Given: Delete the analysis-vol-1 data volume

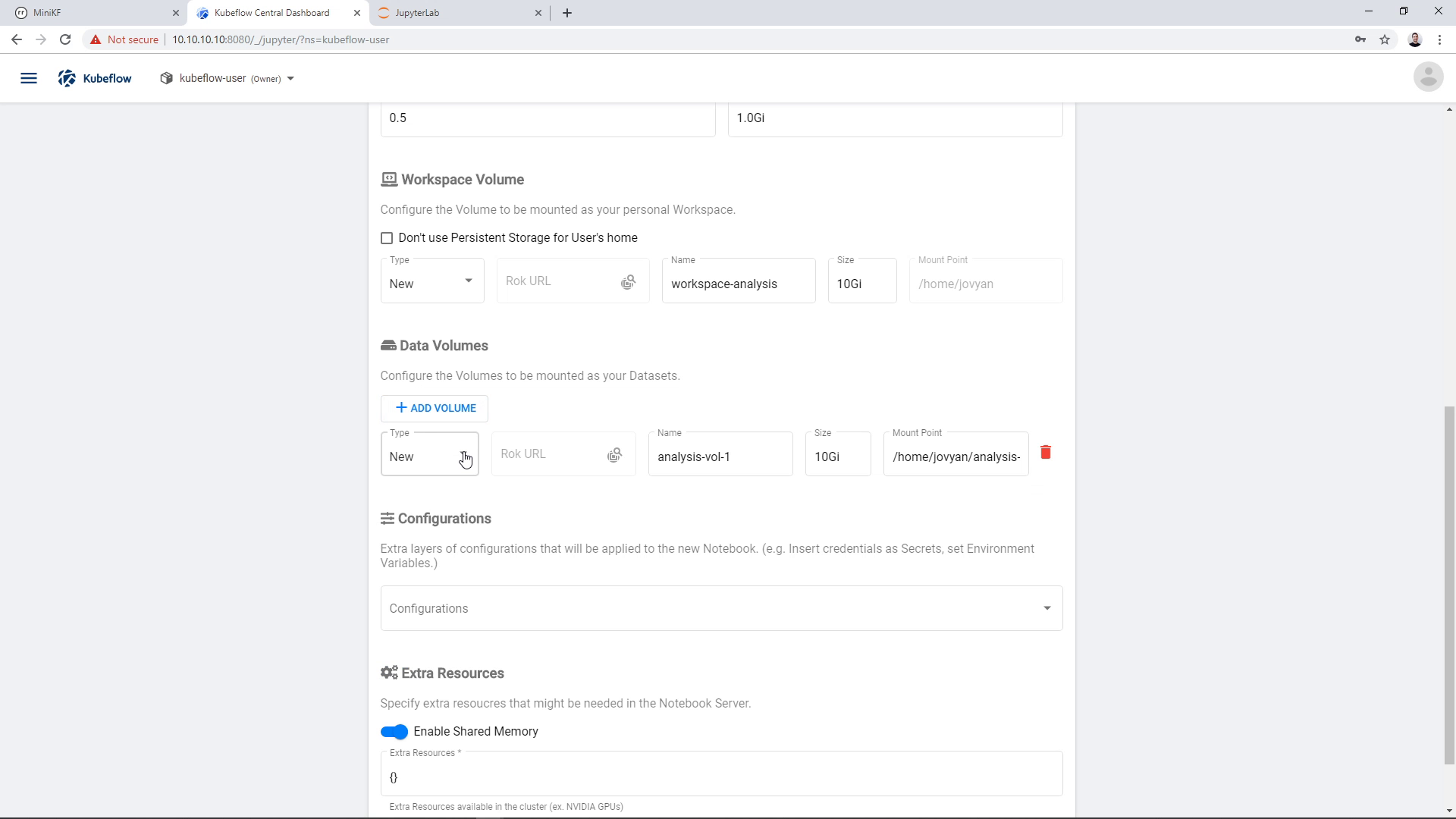Looking at the screenshot, I should (1046, 452).
